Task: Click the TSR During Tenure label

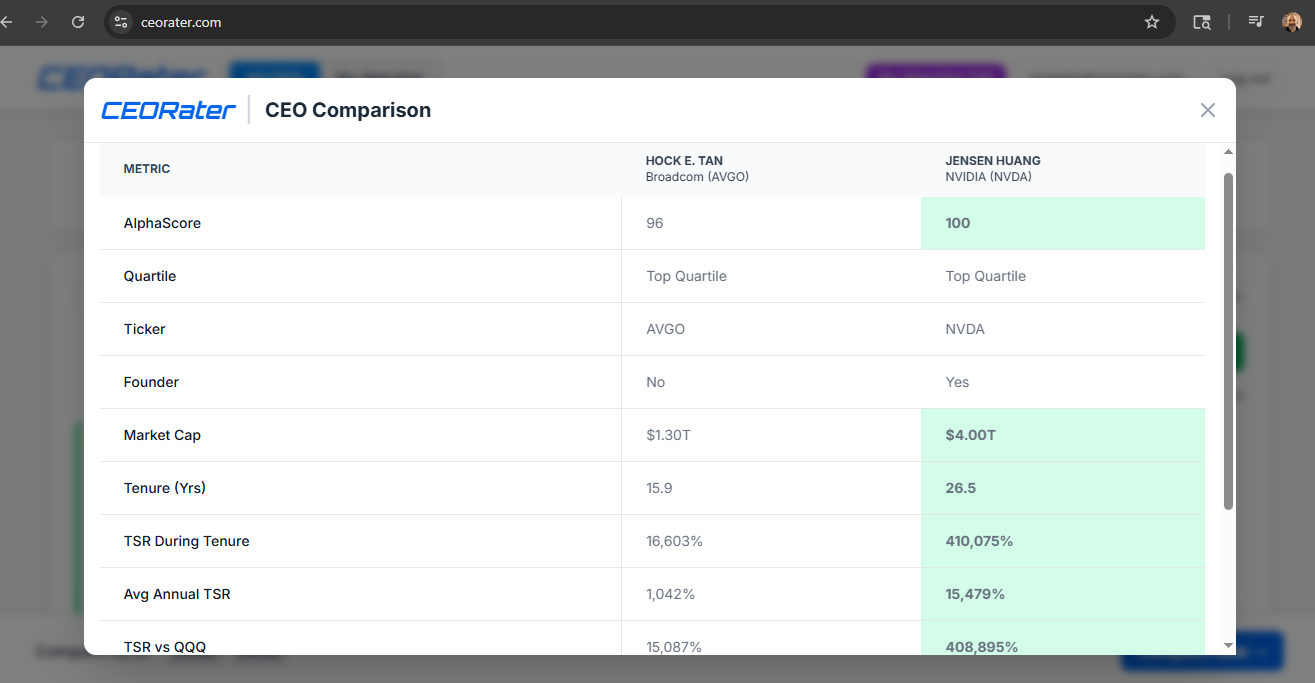Action: click(x=187, y=541)
